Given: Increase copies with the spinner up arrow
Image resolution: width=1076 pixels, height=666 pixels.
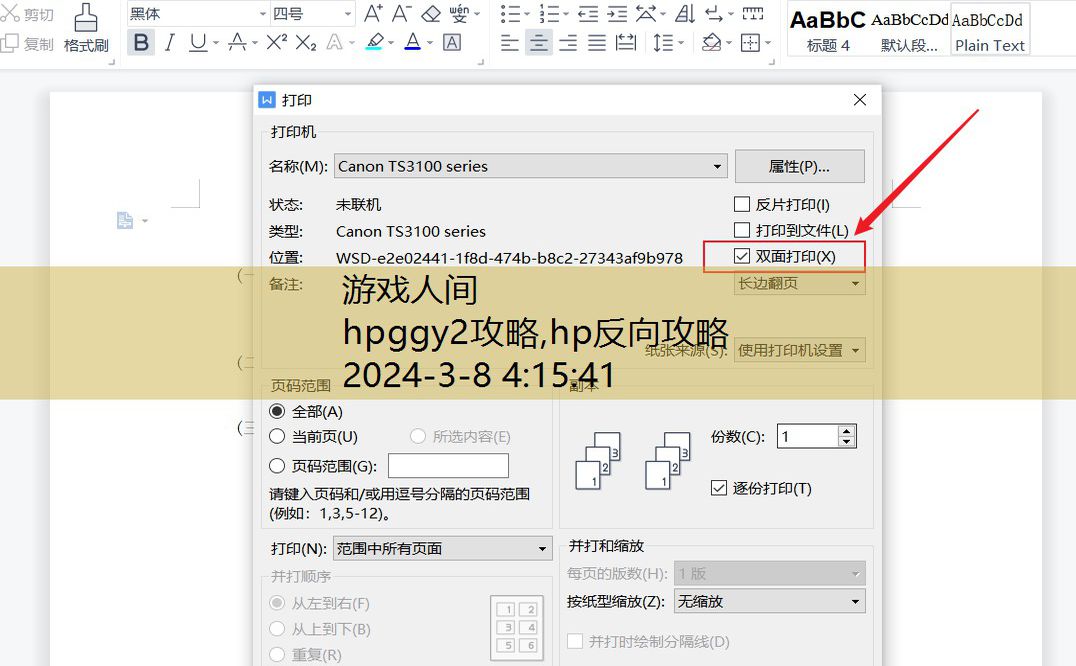Looking at the screenshot, I should 847,431.
